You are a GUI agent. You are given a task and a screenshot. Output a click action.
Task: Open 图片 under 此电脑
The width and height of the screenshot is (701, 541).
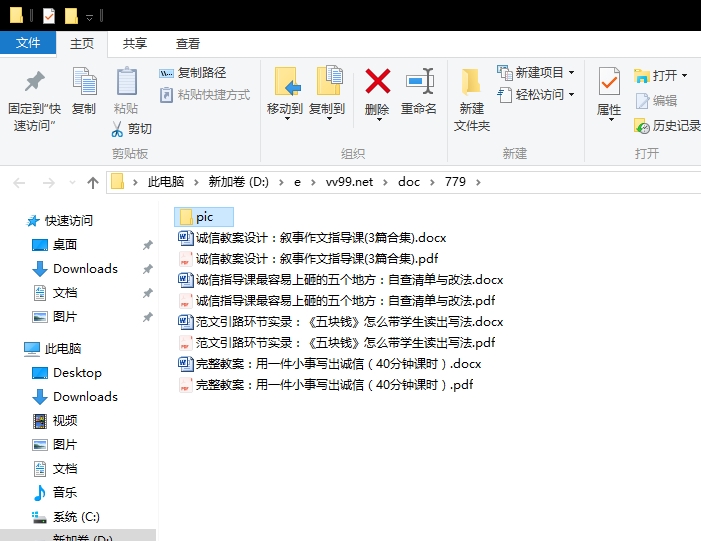coord(55,445)
